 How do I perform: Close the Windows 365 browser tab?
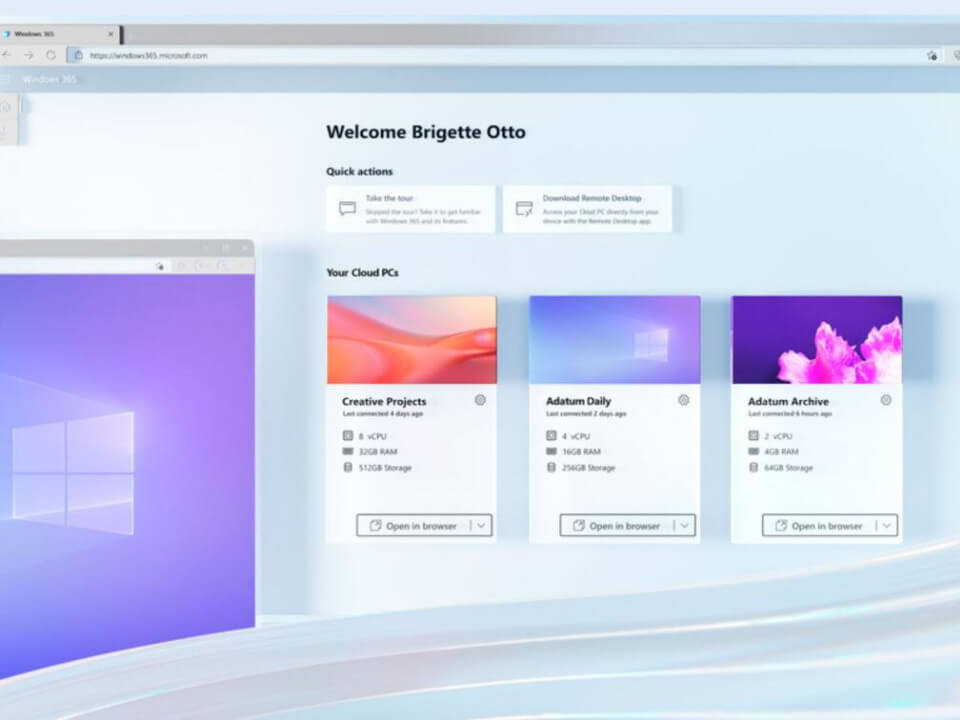pyautogui.click(x=111, y=34)
